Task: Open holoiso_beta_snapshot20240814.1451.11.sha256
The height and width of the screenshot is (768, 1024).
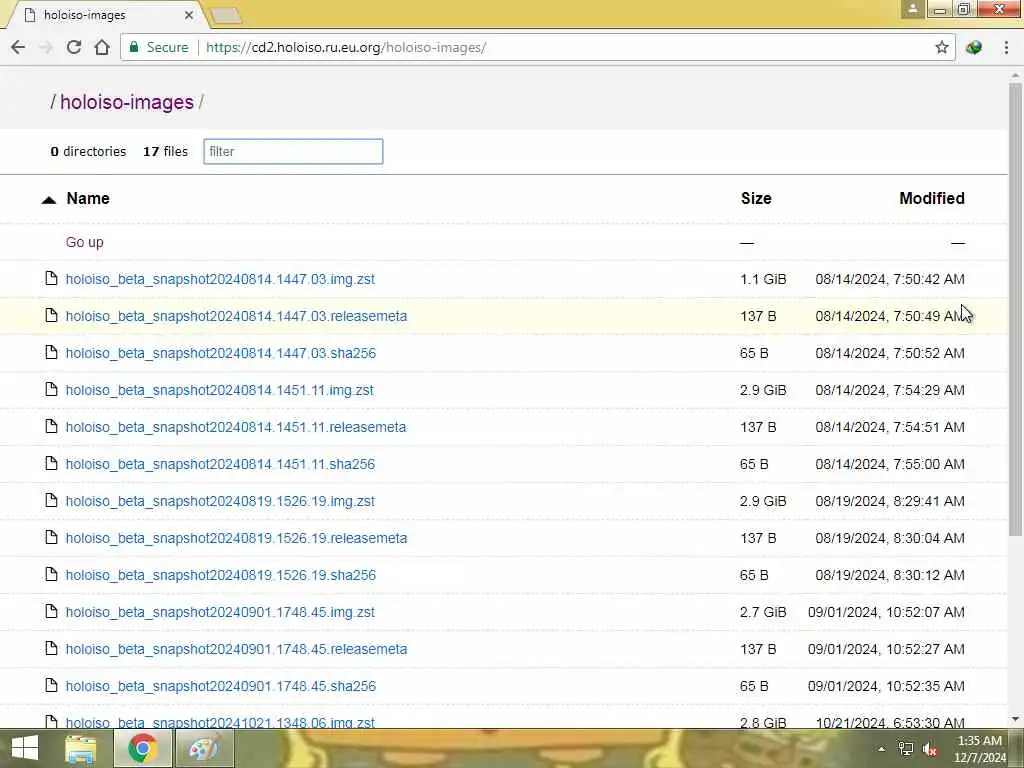Action: 220,464
